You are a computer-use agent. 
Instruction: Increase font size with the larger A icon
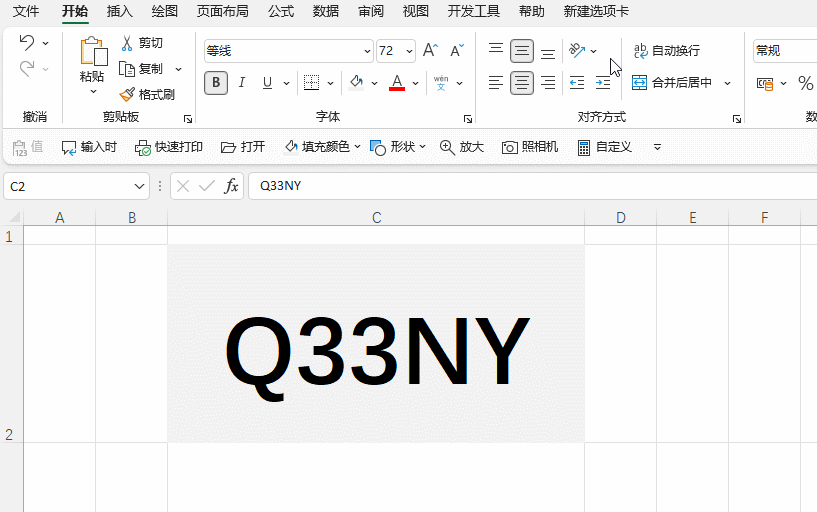pos(429,50)
